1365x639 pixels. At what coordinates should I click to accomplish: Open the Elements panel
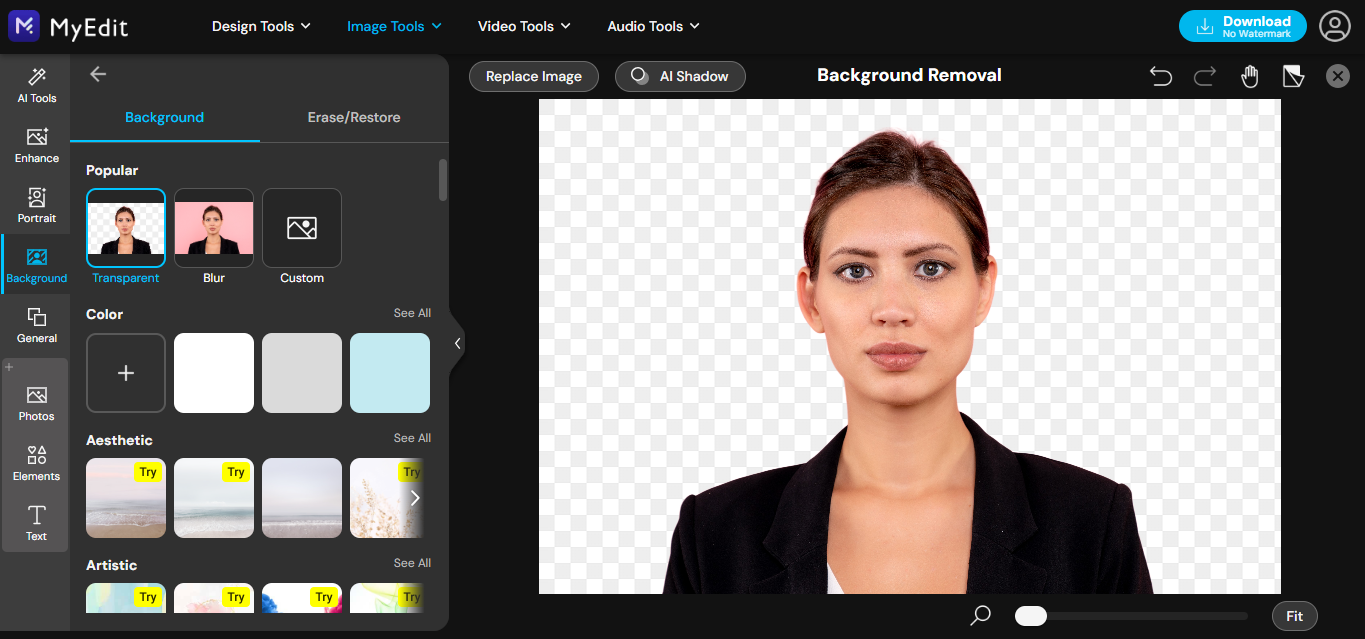tap(36, 462)
